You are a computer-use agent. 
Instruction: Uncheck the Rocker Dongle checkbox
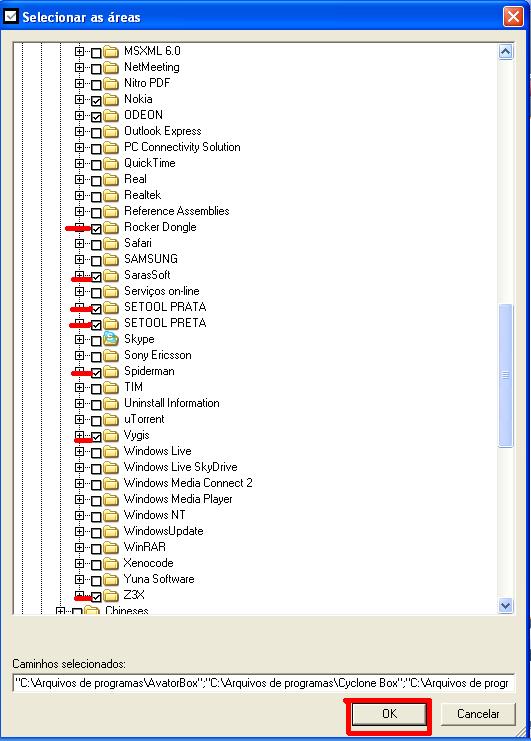96,229
